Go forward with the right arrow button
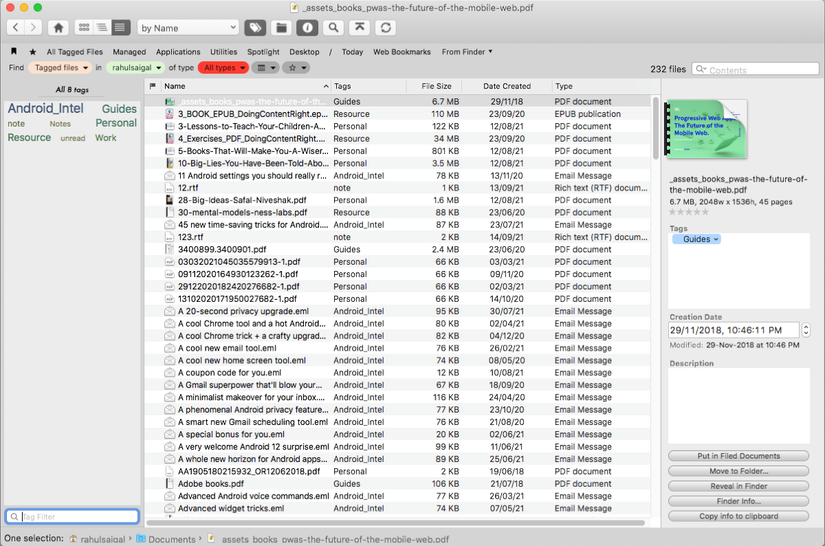825x546 pixels. click(x=33, y=27)
